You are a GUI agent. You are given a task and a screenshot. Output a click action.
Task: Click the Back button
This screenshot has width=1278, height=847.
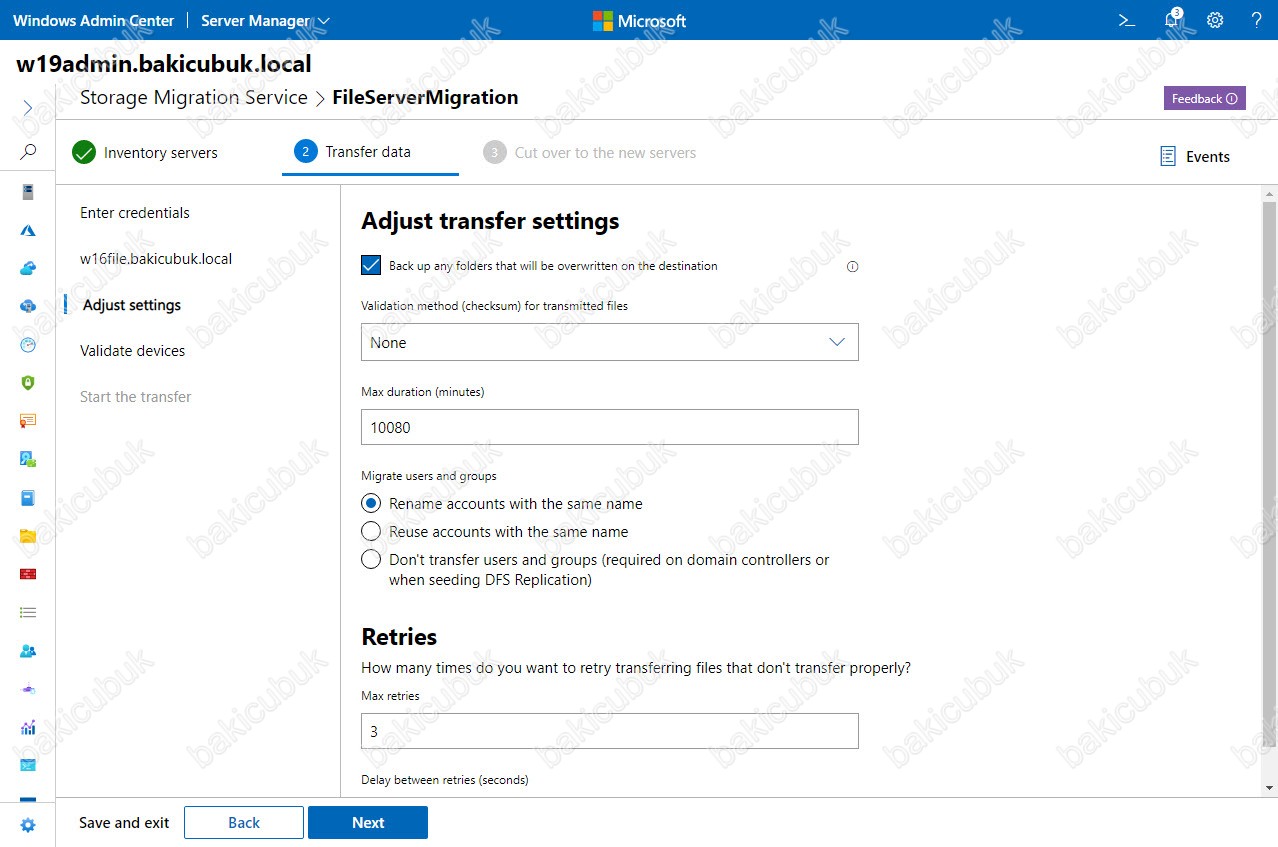click(x=244, y=822)
